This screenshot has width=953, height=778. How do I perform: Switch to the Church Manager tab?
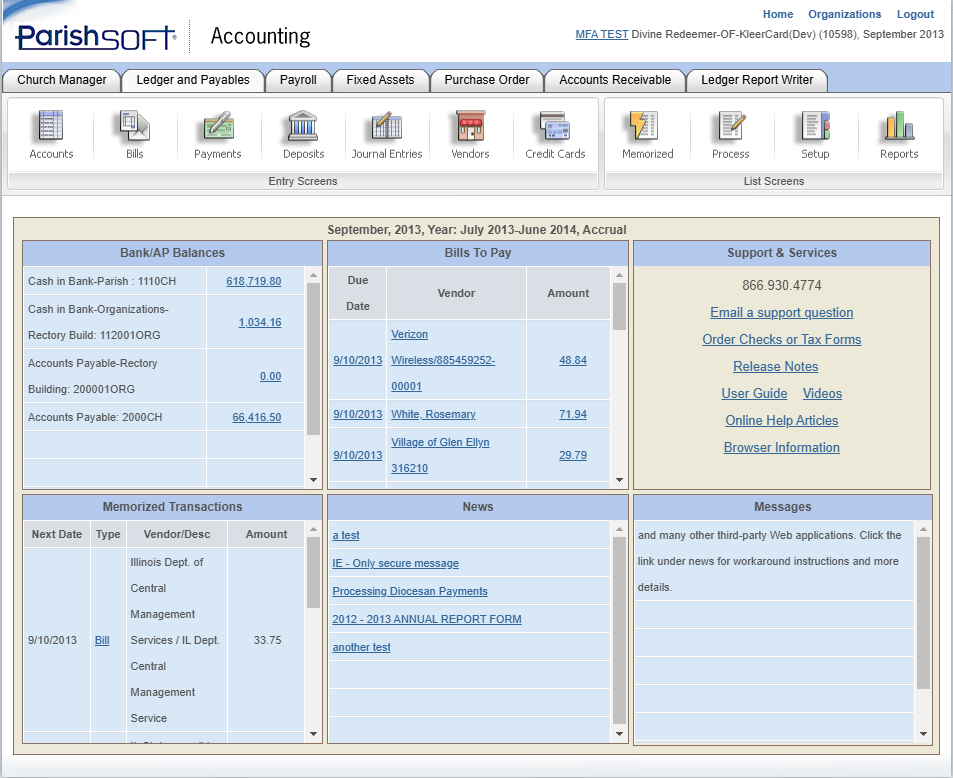coord(61,80)
